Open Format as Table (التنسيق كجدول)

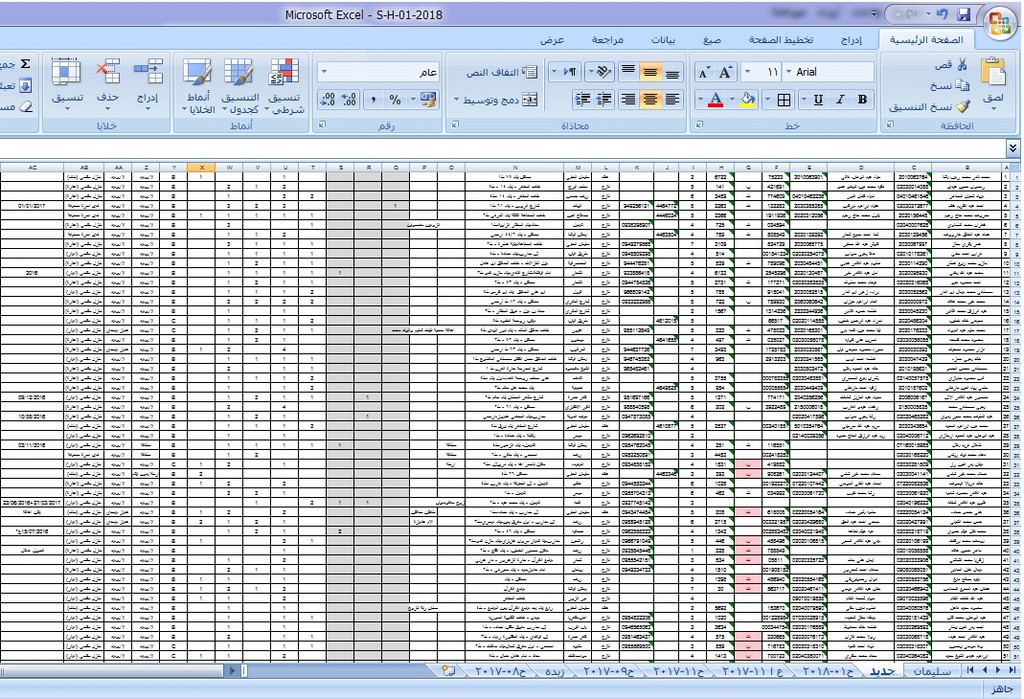239,85
